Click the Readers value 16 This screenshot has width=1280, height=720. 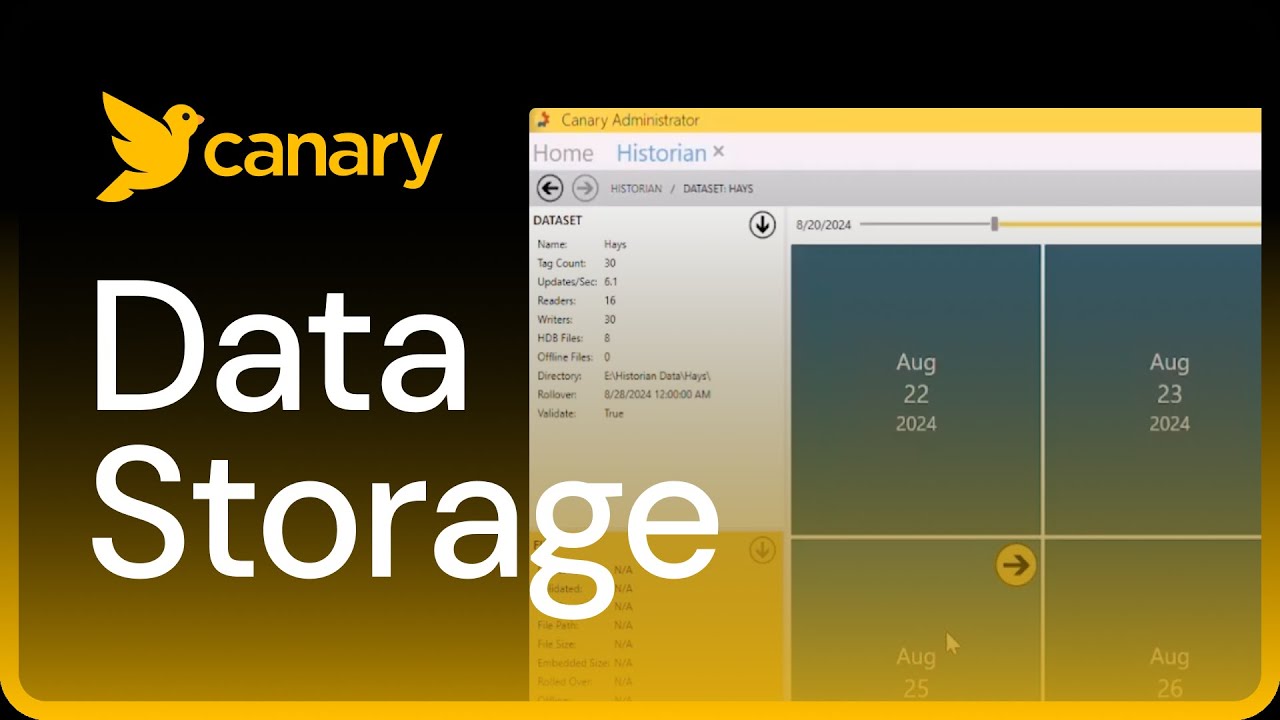pos(610,301)
